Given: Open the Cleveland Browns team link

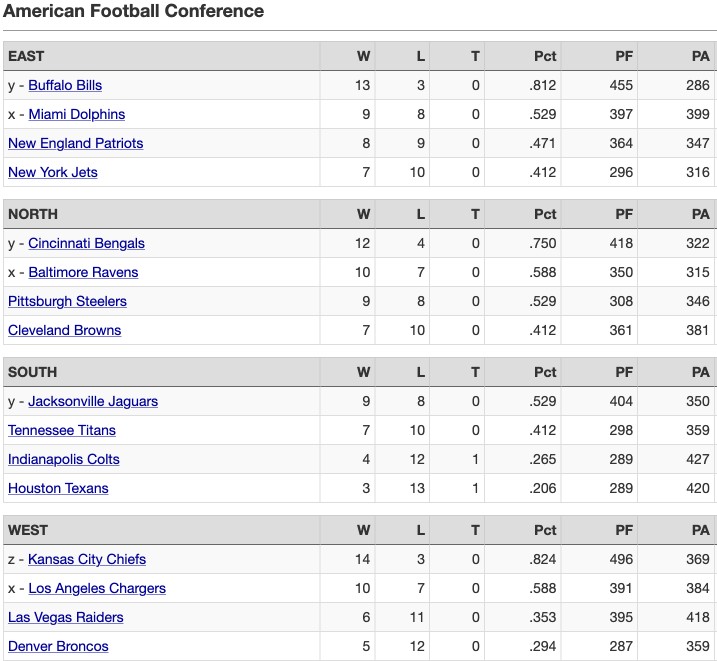Looking at the screenshot, I should pyautogui.click(x=64, y=330).
